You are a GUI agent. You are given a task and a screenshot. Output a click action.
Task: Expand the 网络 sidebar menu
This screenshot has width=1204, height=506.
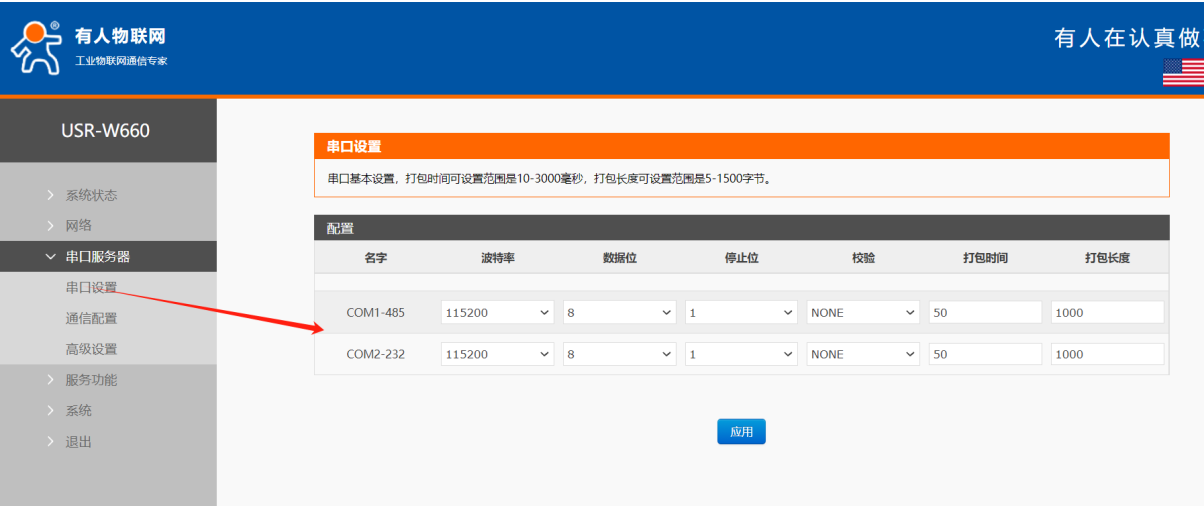[79, 226]
